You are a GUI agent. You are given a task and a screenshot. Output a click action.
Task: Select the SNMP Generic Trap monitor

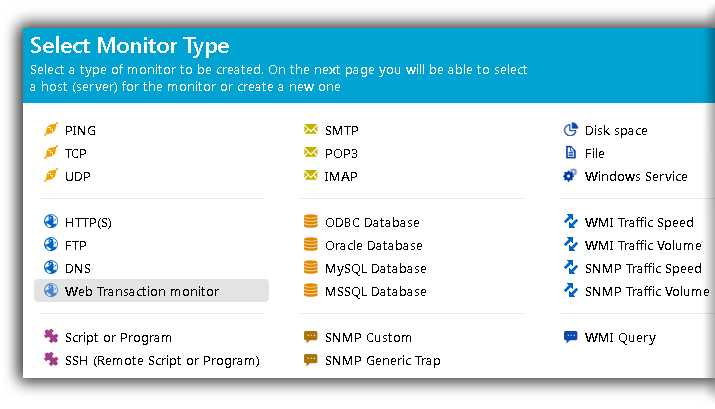click(382, 360)
